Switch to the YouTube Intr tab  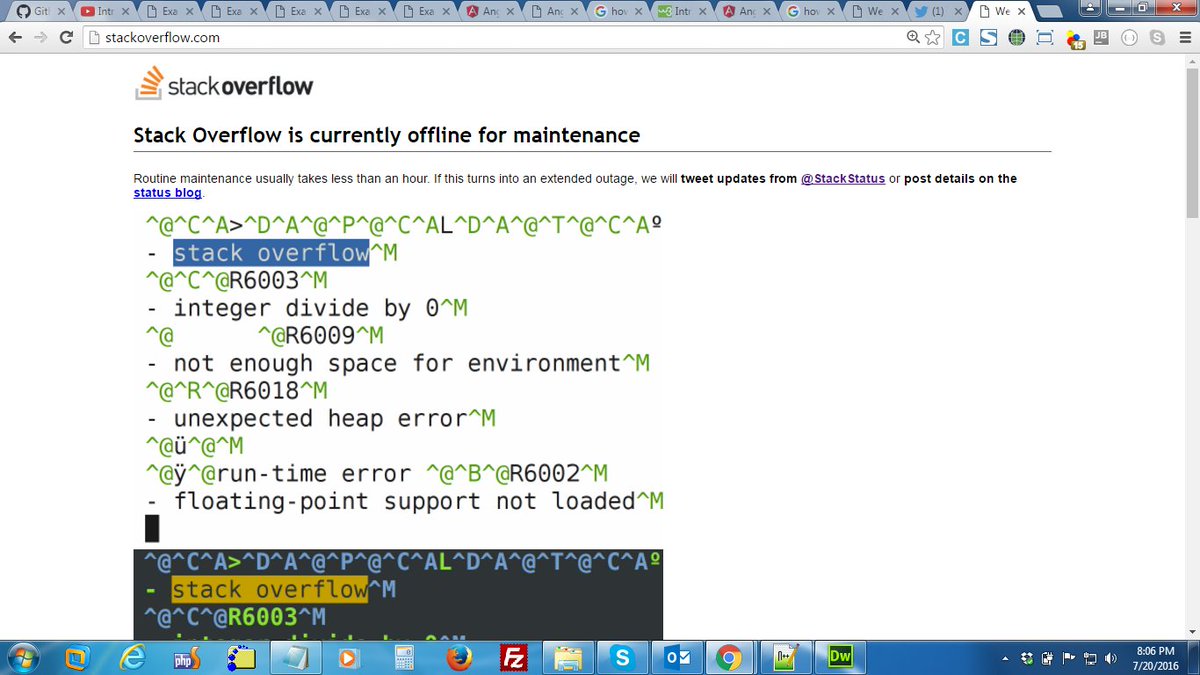point(105,12)
